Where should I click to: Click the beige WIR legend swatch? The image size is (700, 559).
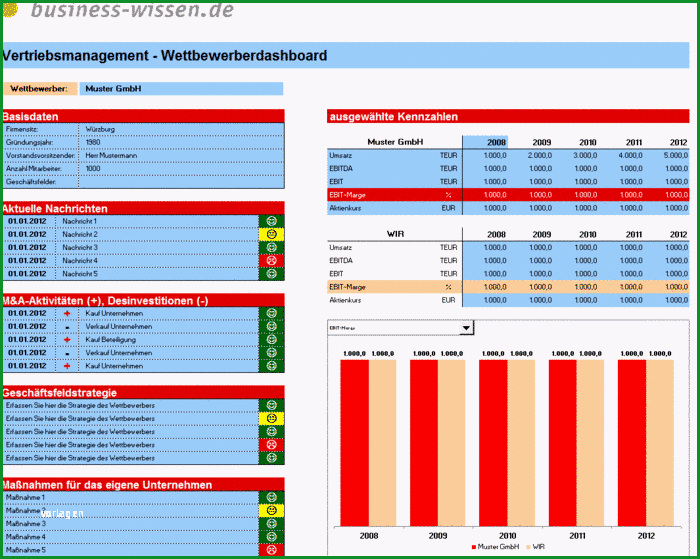tap(529, 547)
